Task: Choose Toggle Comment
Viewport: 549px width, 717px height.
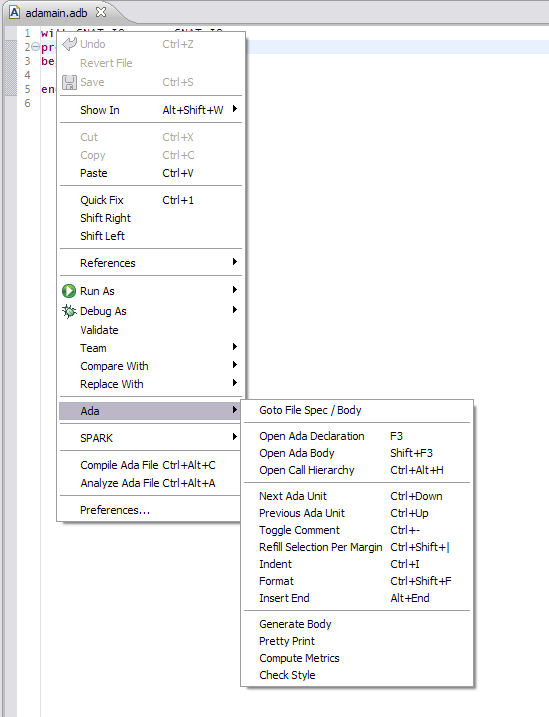Action: pyautogui.click(x=357, y=530)
